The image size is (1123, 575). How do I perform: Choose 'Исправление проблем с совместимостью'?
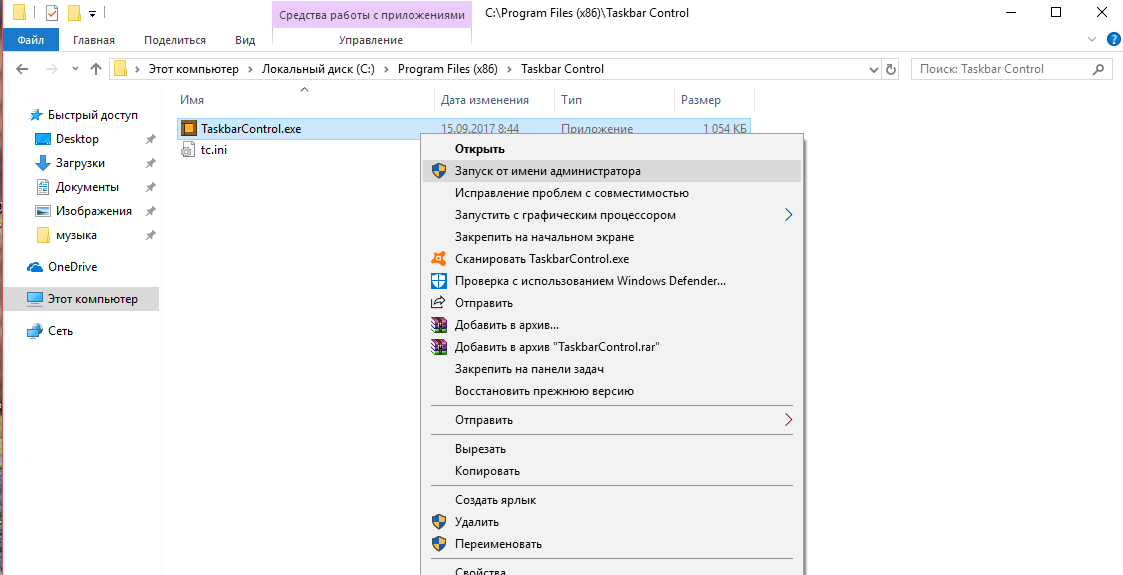click(x=612, y=193)
